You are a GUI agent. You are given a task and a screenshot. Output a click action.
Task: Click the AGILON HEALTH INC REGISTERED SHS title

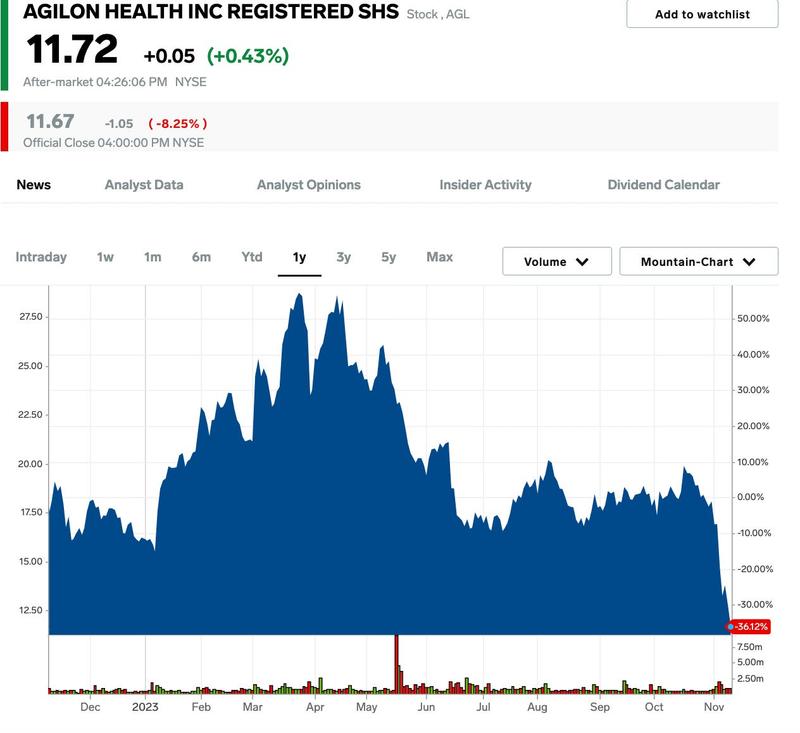tap(211, 12)
